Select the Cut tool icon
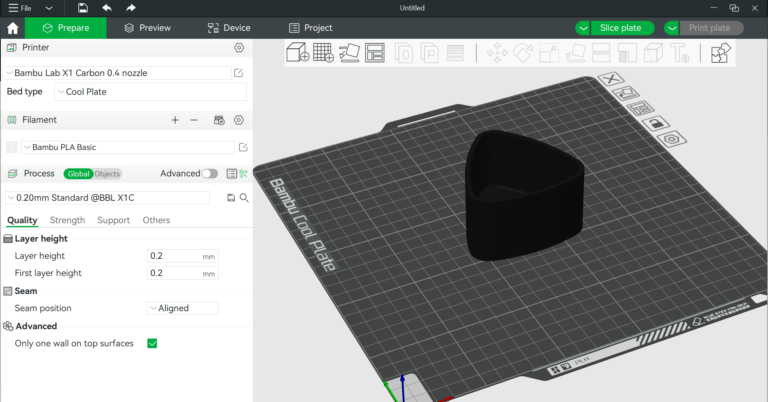This screenshot has height=402, width=768. (x=601, y=53)
